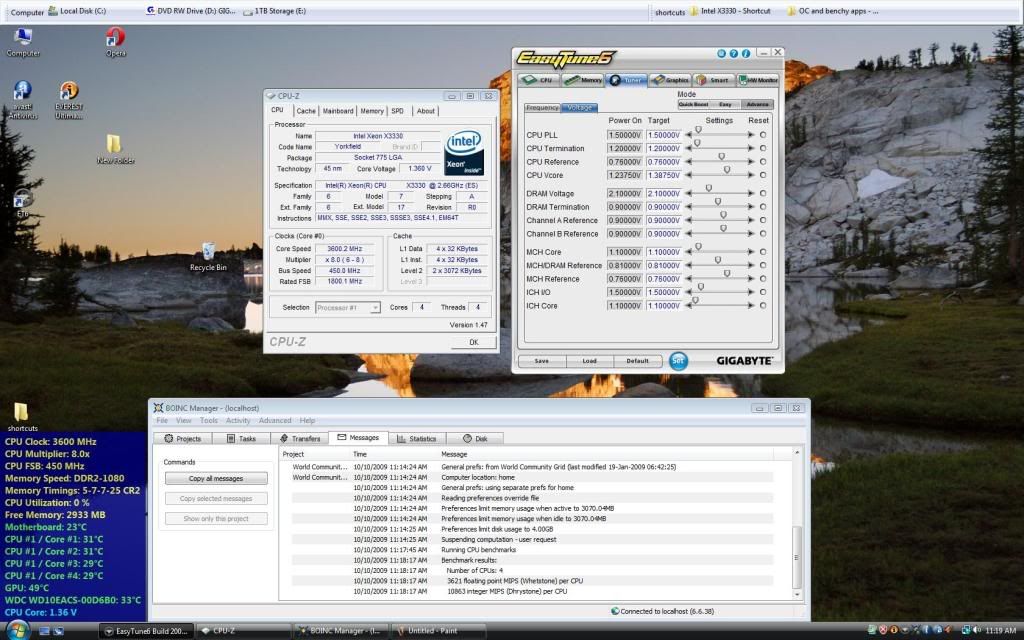Open the Advanced menu in BOINC Manager
Viewport: 1024px width, 640px height.
[274, 421]
